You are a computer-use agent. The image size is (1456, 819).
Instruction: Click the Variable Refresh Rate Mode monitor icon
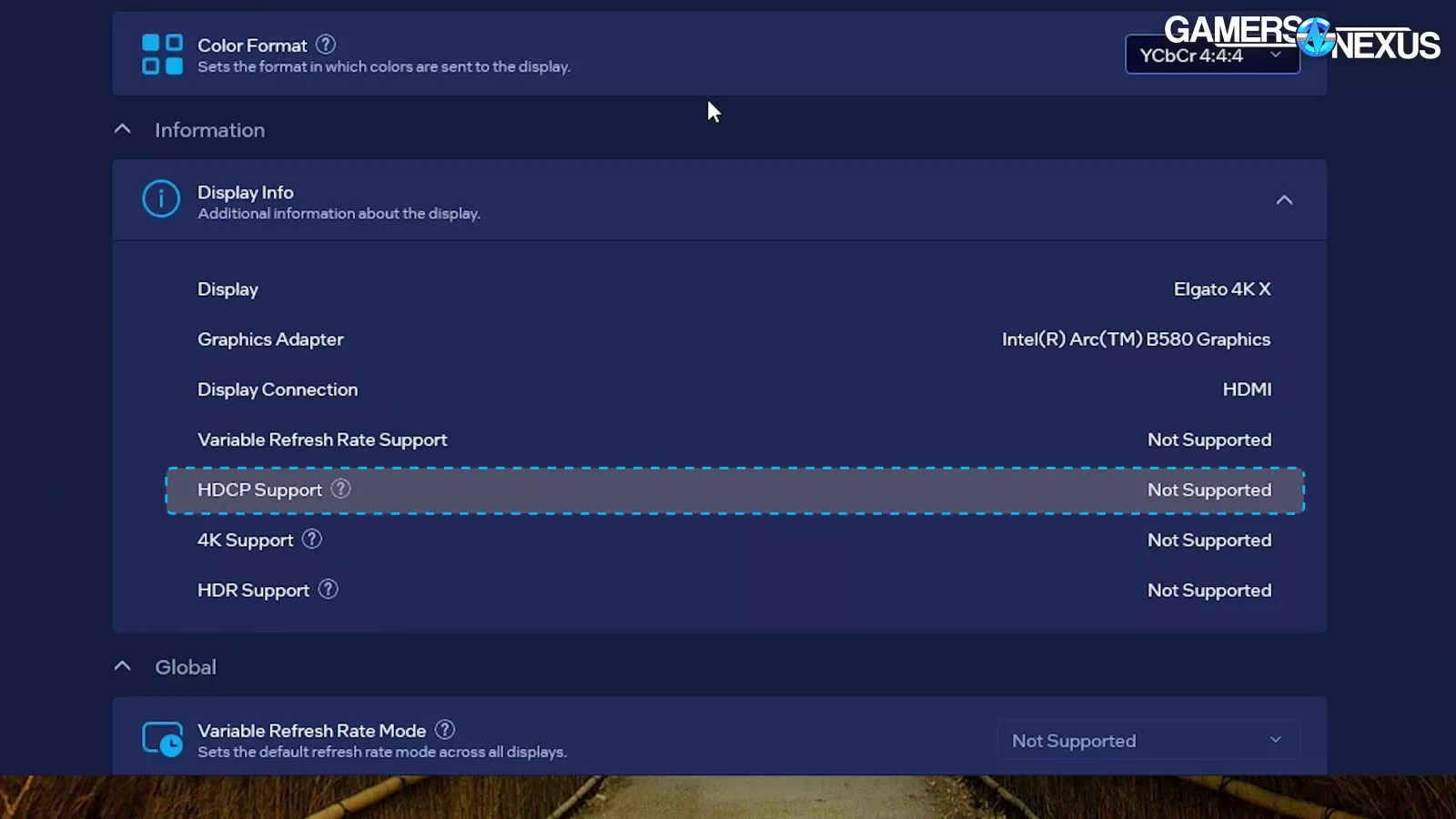click(162, 740)
